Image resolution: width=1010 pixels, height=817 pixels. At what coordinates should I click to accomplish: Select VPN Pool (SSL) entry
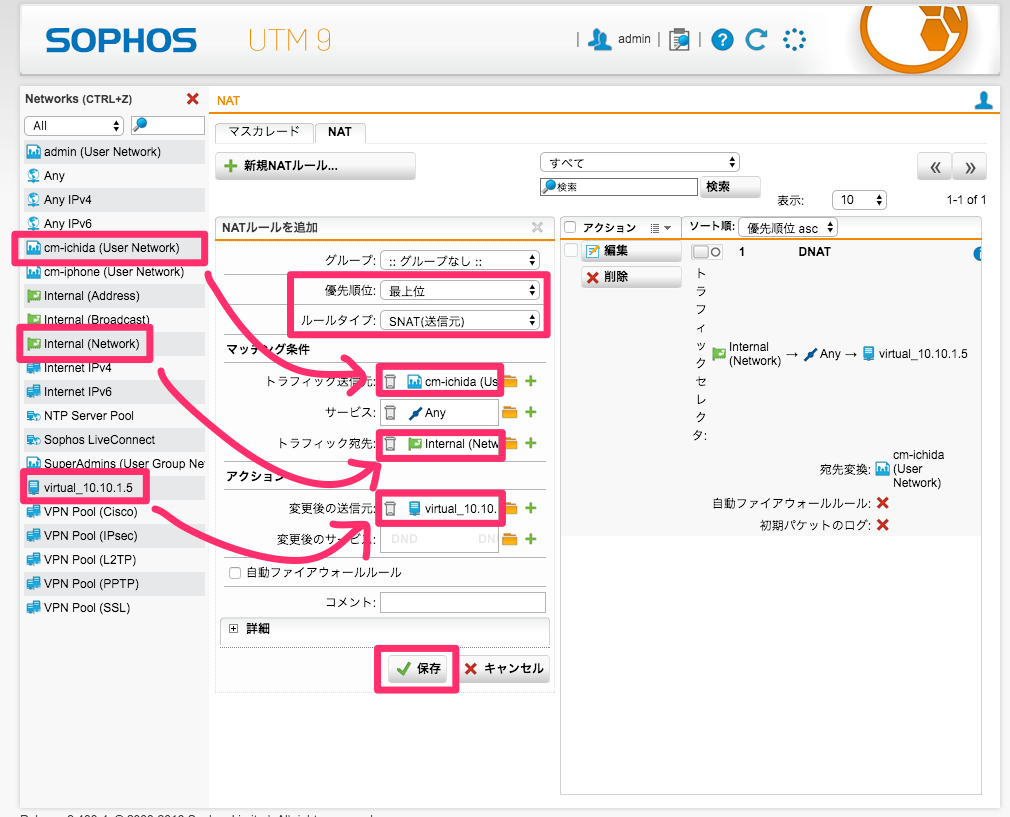click(114, 608)
